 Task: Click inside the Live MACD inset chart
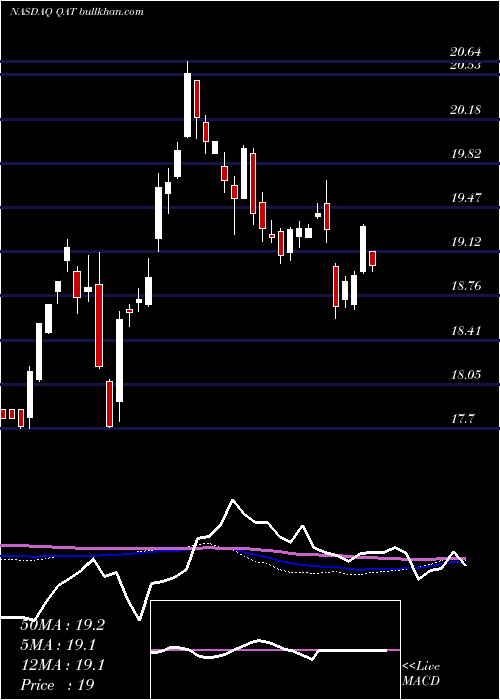275,650
